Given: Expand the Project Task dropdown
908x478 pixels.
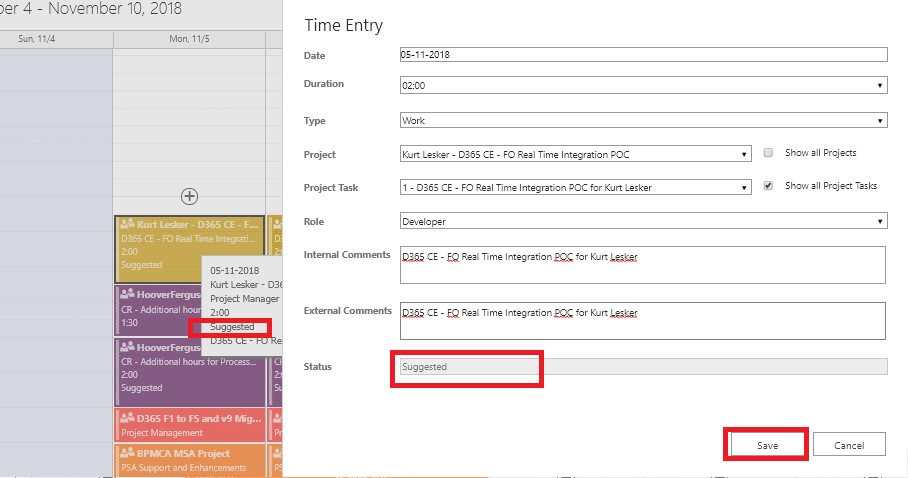Looking at the screenshot, I should click(x=575, y=187).
